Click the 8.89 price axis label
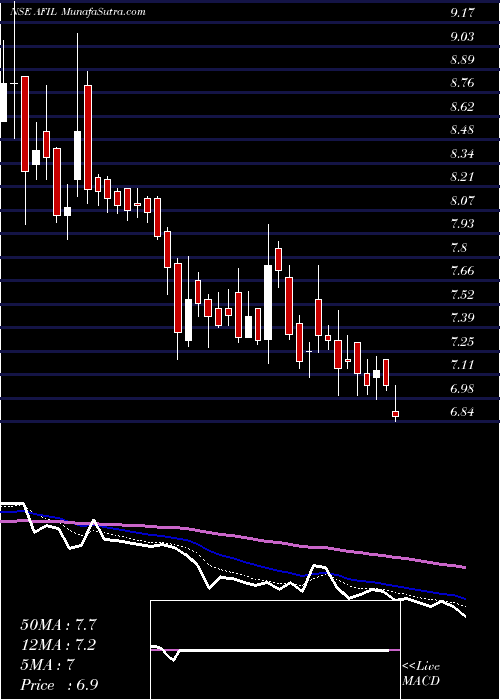This screenshot has width=500, height=700. coord(462,60)
